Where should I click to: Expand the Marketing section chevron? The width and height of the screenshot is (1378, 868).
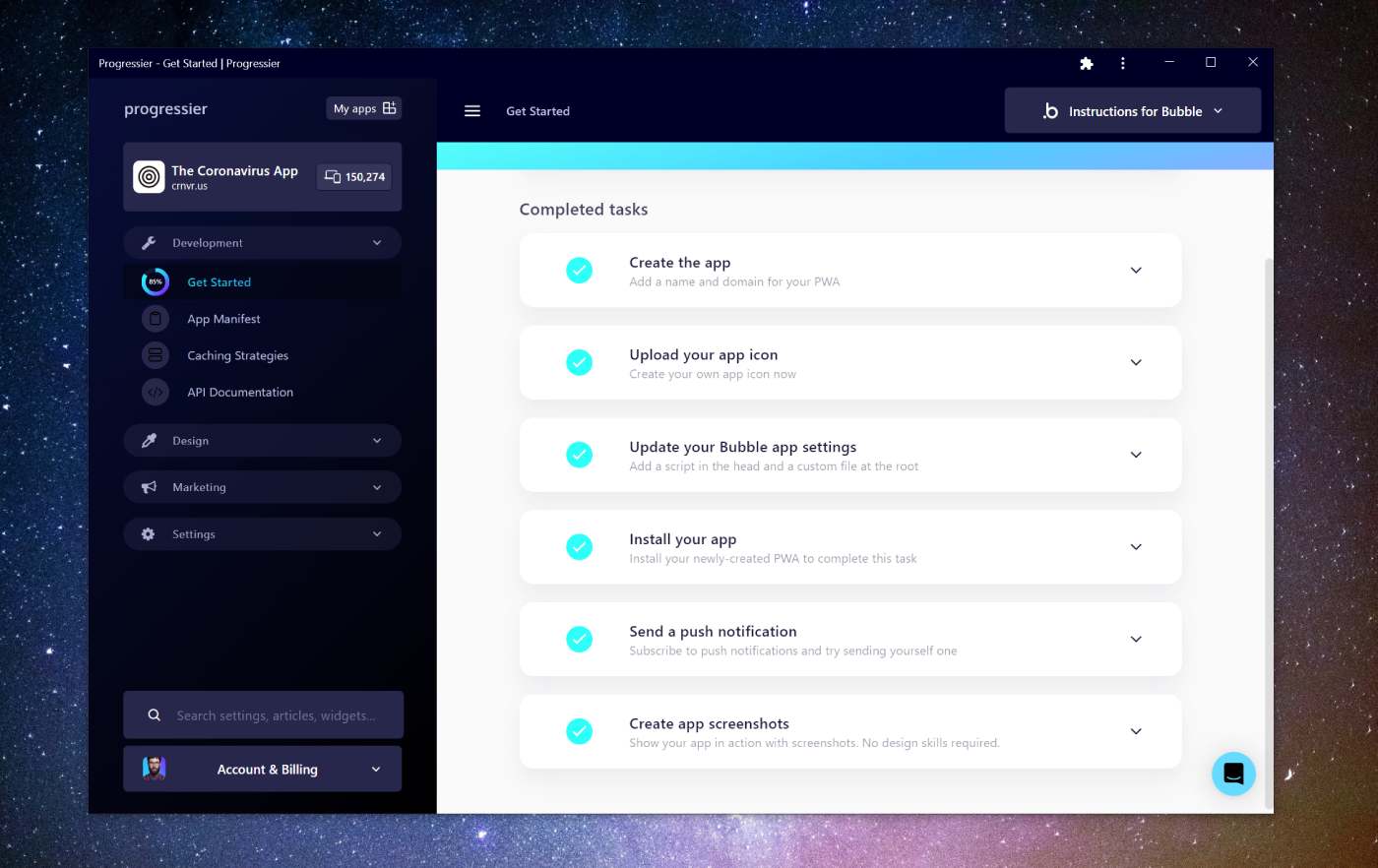point(377,487)
